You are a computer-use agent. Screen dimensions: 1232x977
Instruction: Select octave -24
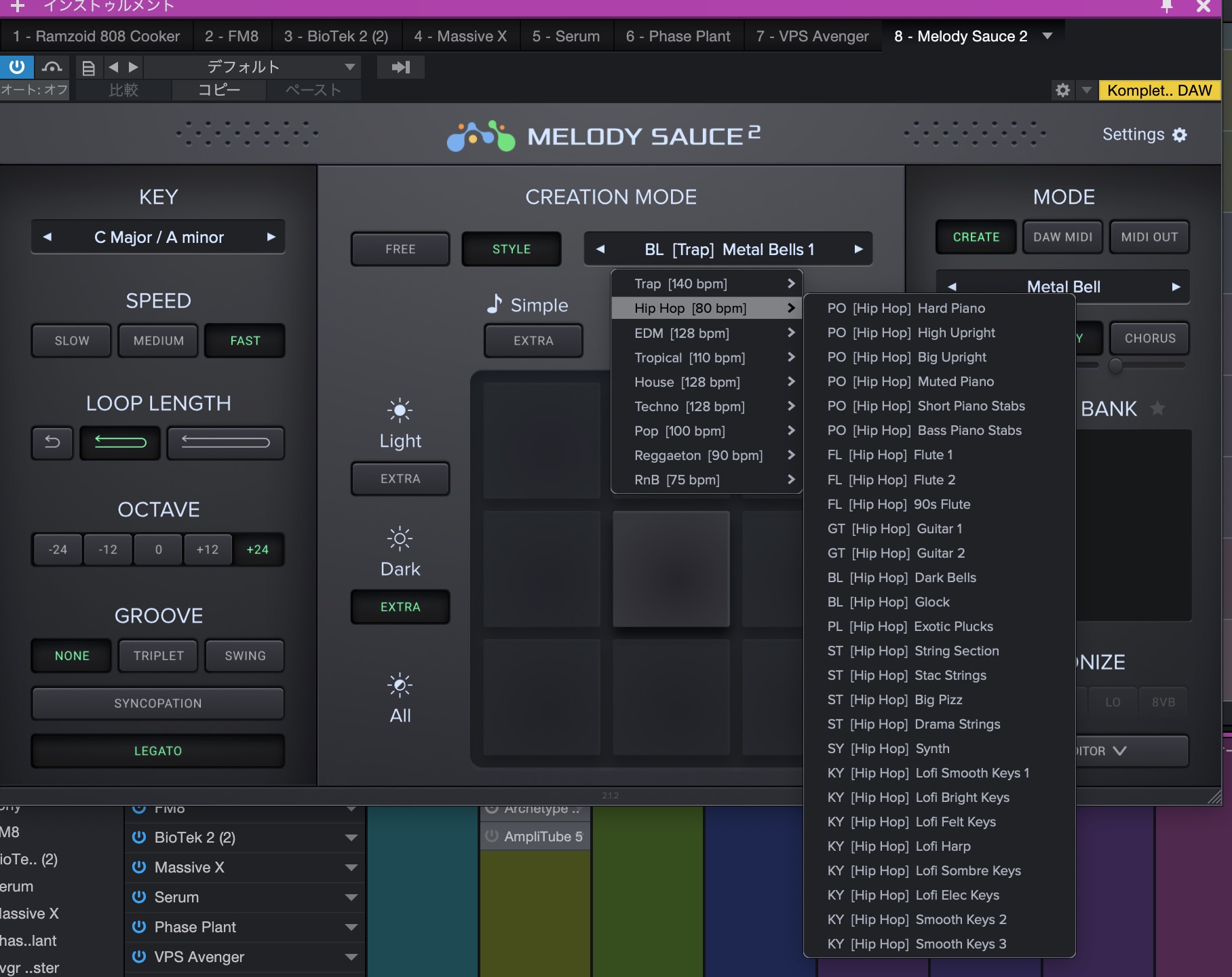click(58, 550)
